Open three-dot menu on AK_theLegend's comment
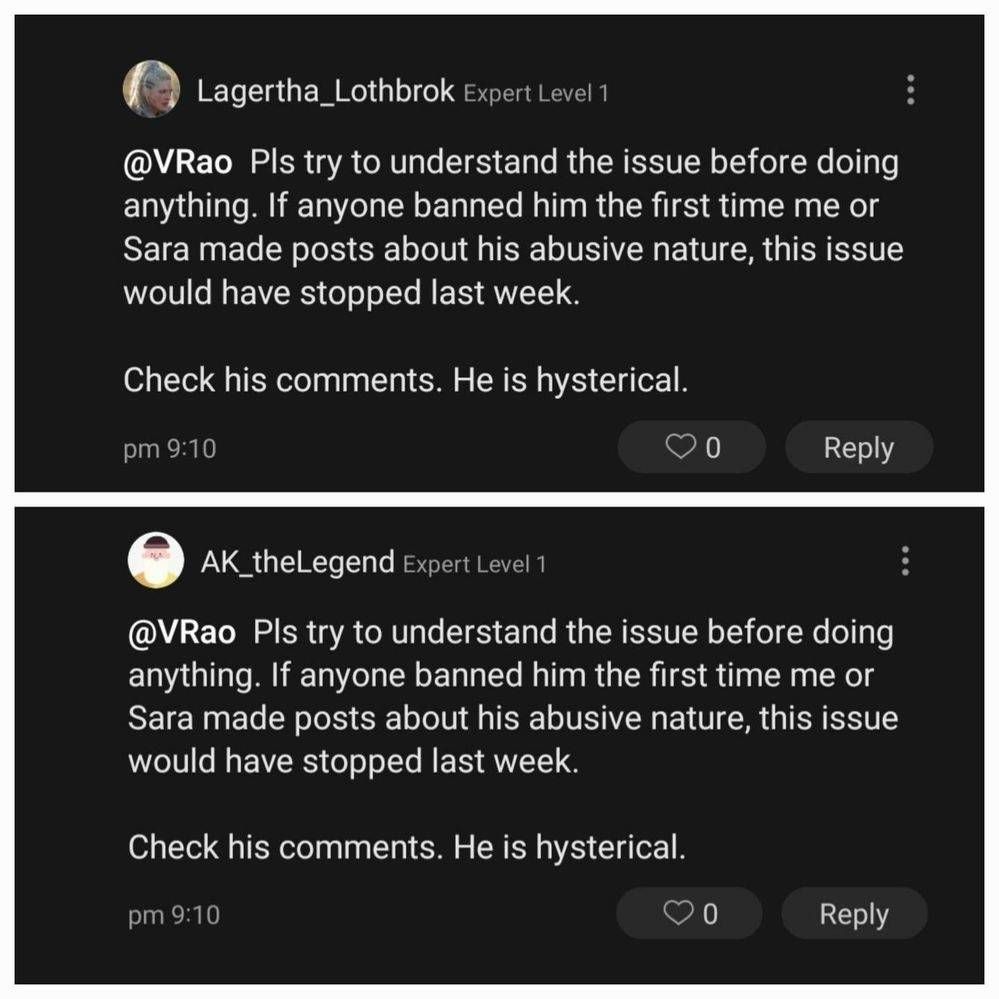 (x=905, y=560)
